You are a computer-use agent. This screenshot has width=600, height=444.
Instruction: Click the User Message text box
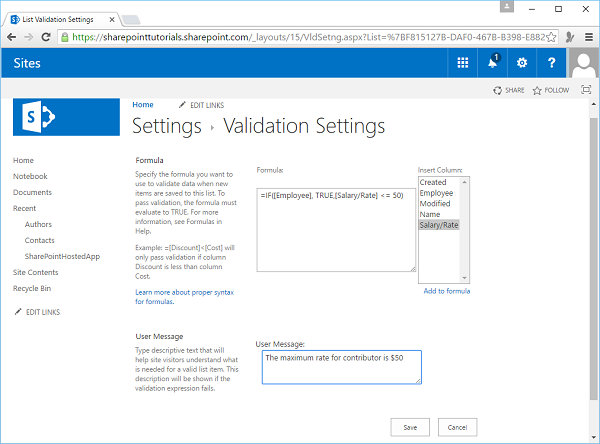click(338, 366)
